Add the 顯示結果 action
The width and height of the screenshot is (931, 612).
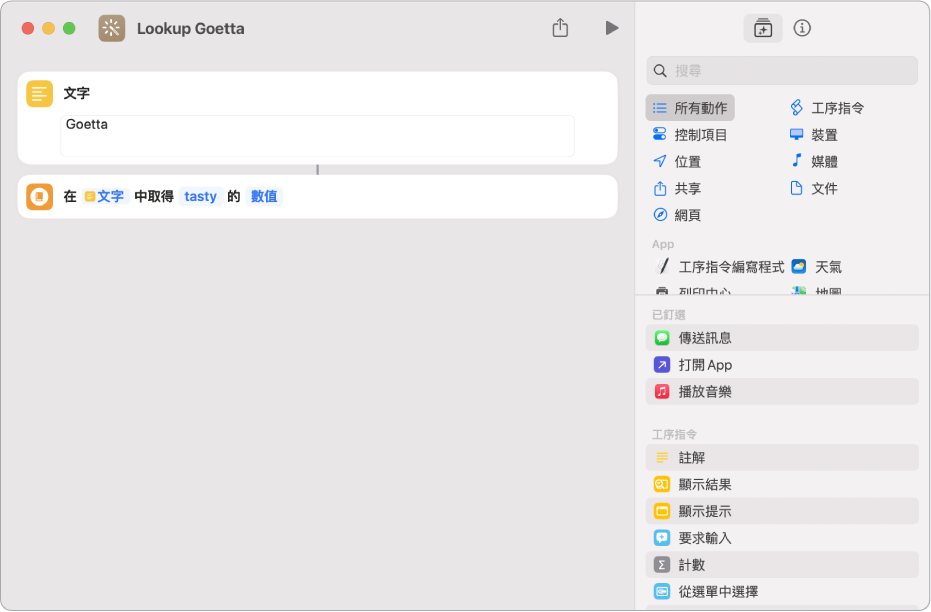coord(782,484)
